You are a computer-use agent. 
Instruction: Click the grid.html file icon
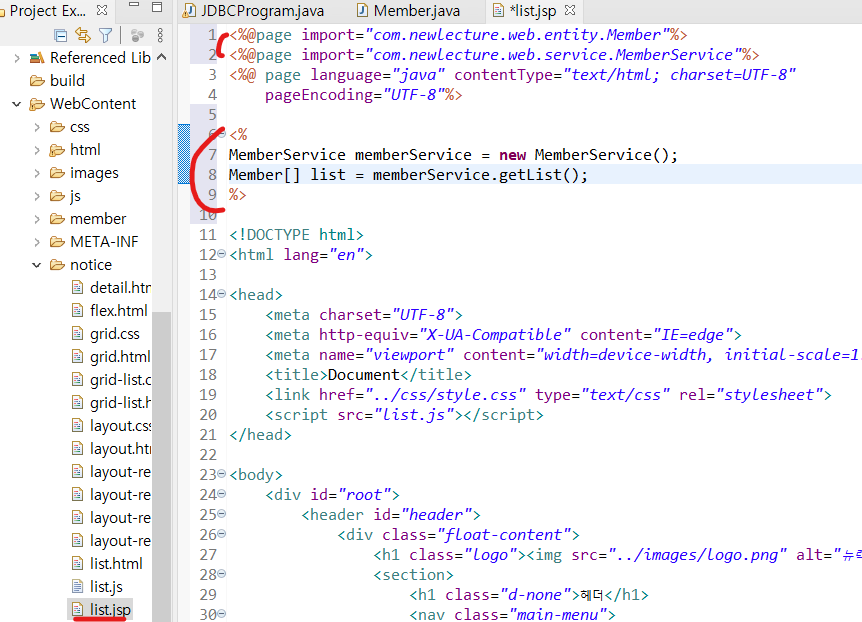click(x=78, y=357)
